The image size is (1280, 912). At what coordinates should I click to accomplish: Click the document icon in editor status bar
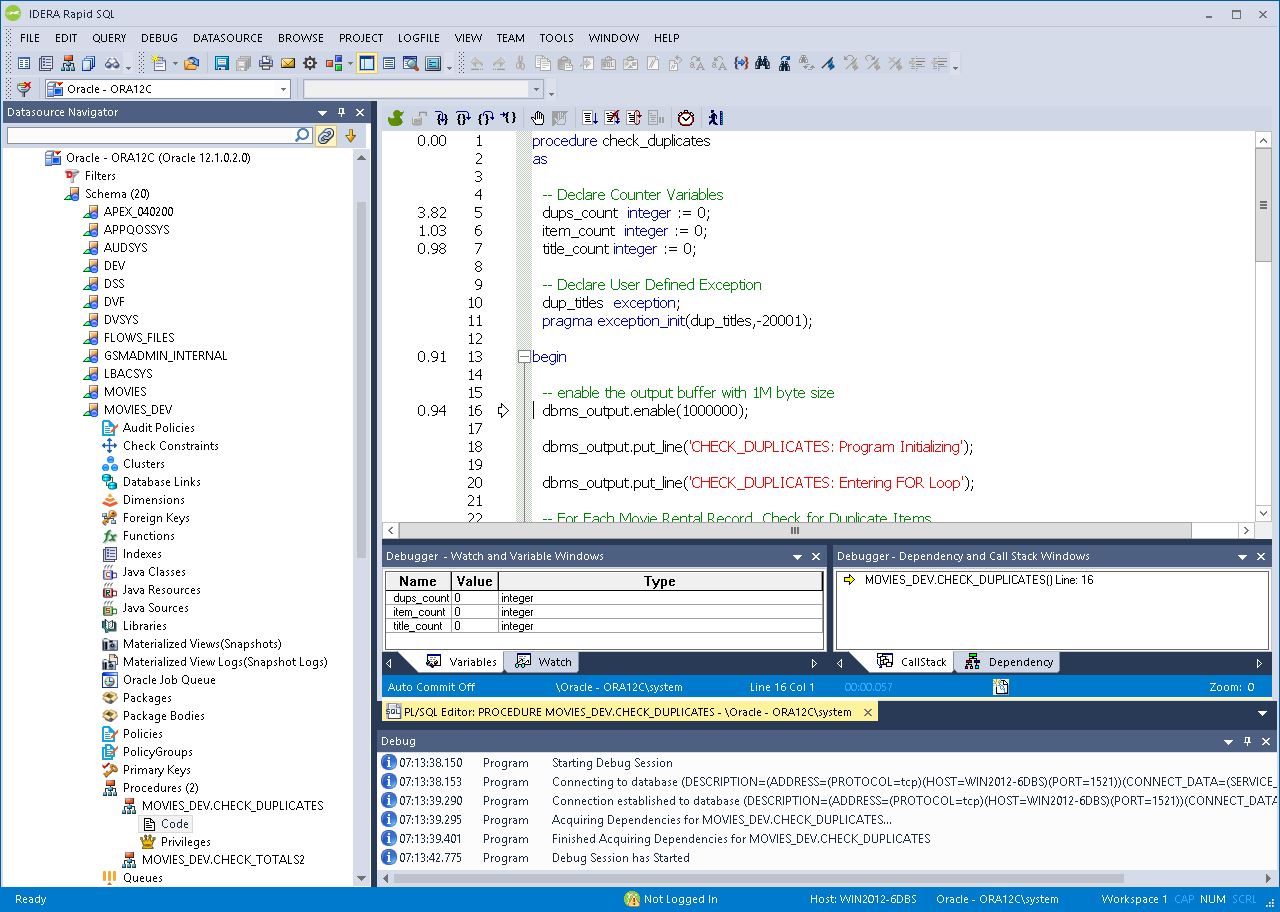(x=1001, y=687)
